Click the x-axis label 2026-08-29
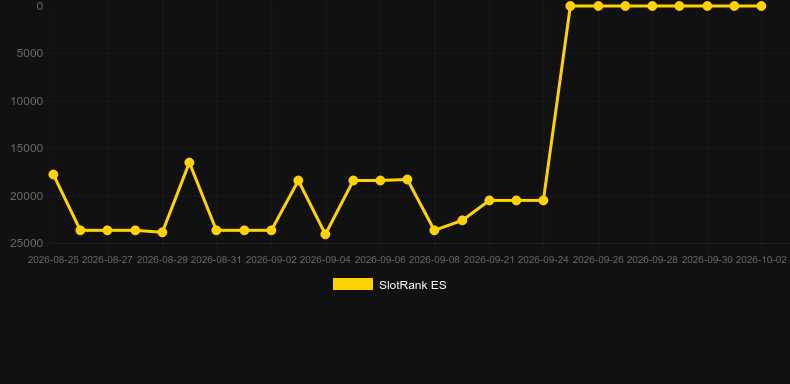This screenshot has height=384, width=790. tap(162, 260)
